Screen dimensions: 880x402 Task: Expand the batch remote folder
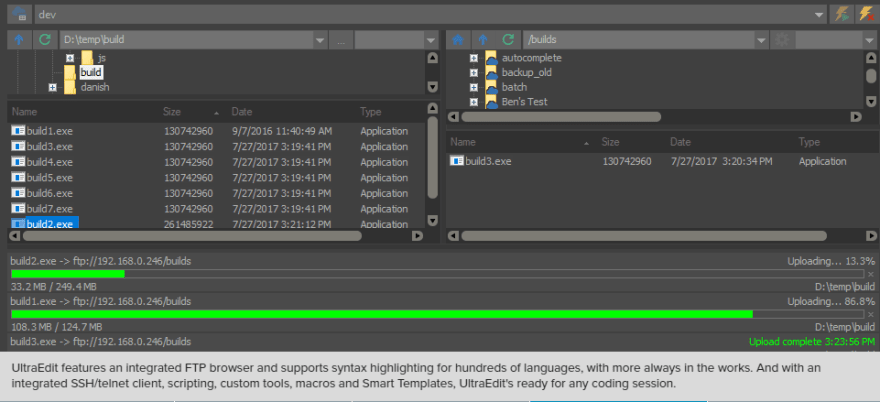(473, 87)
